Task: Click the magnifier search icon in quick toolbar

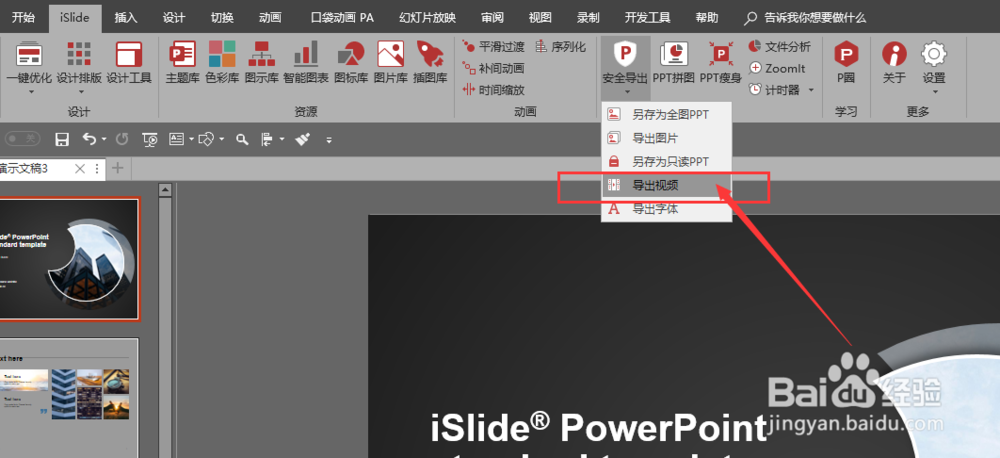Action: click(x=242, y=139)
